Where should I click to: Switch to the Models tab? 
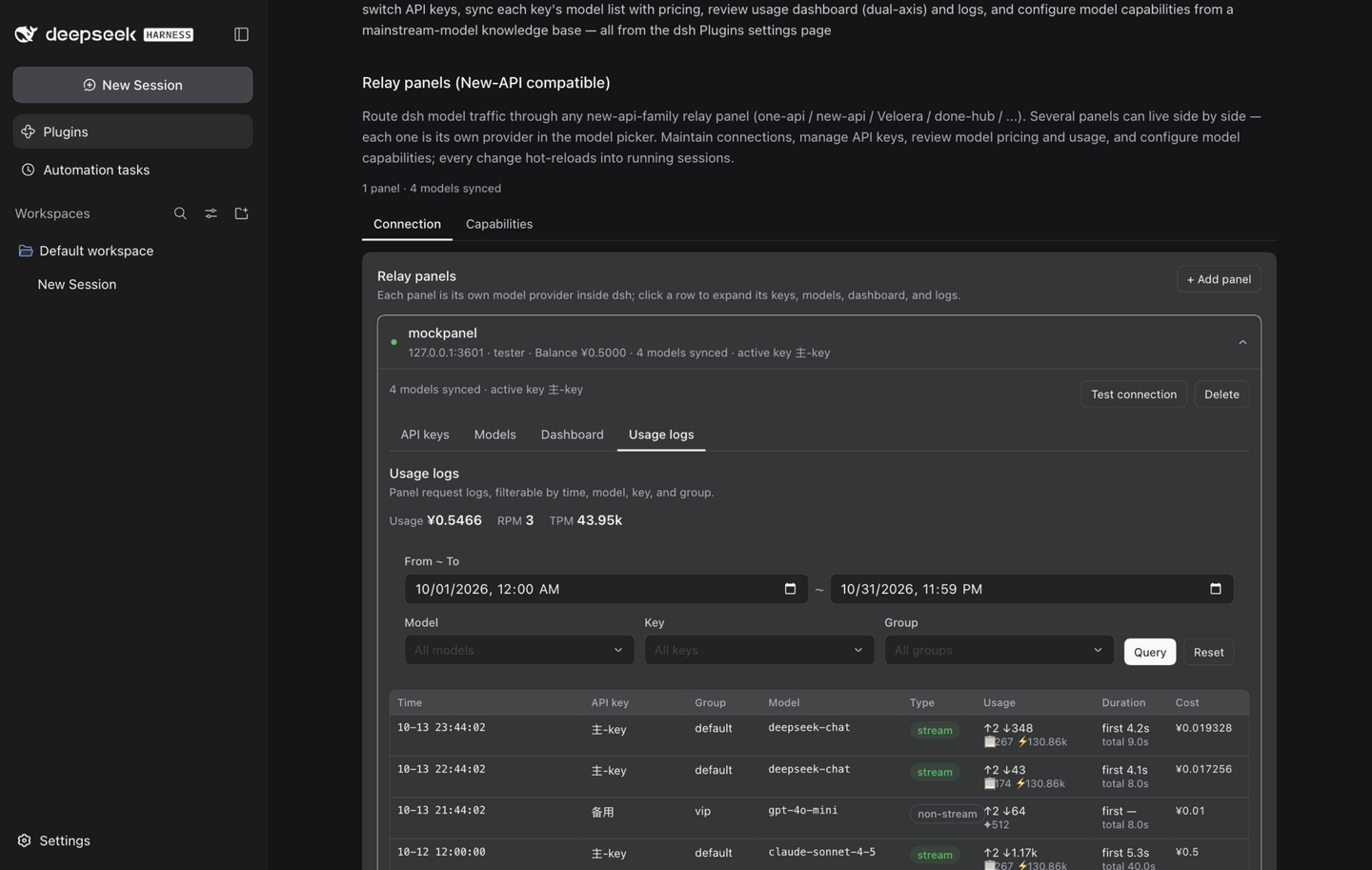point(494,435)
